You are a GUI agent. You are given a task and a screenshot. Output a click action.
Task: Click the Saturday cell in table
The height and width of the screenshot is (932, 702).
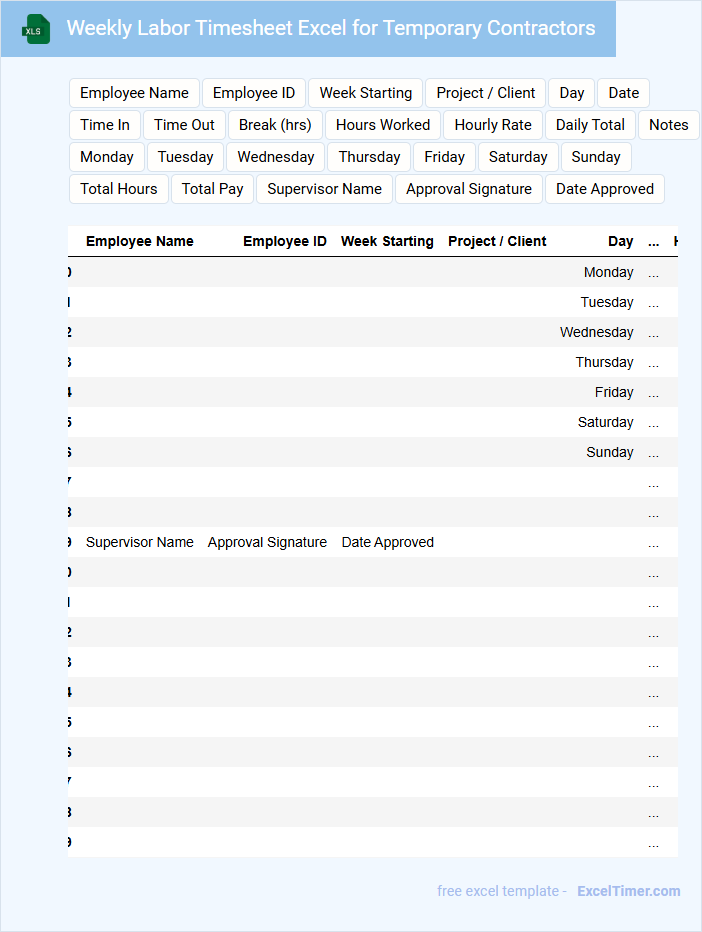click(605, 422)
